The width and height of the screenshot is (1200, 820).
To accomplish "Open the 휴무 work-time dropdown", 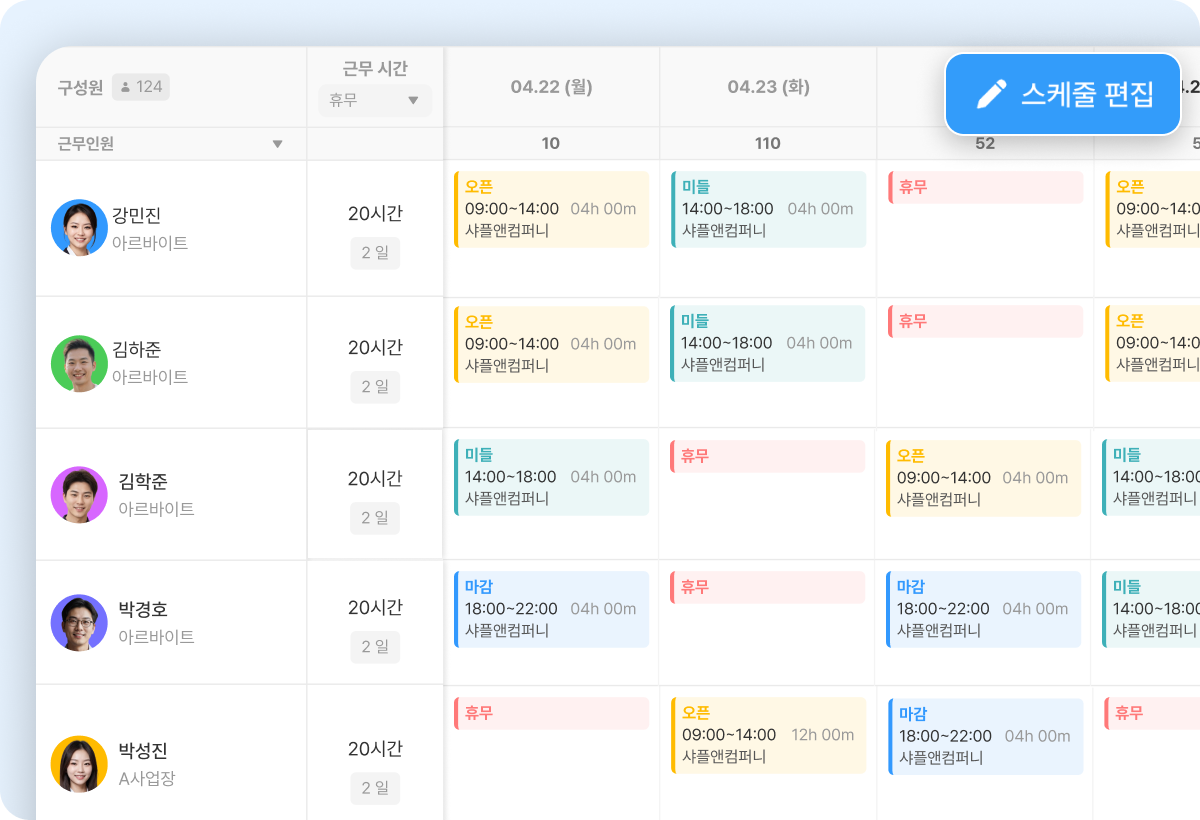I will point(375,100).
